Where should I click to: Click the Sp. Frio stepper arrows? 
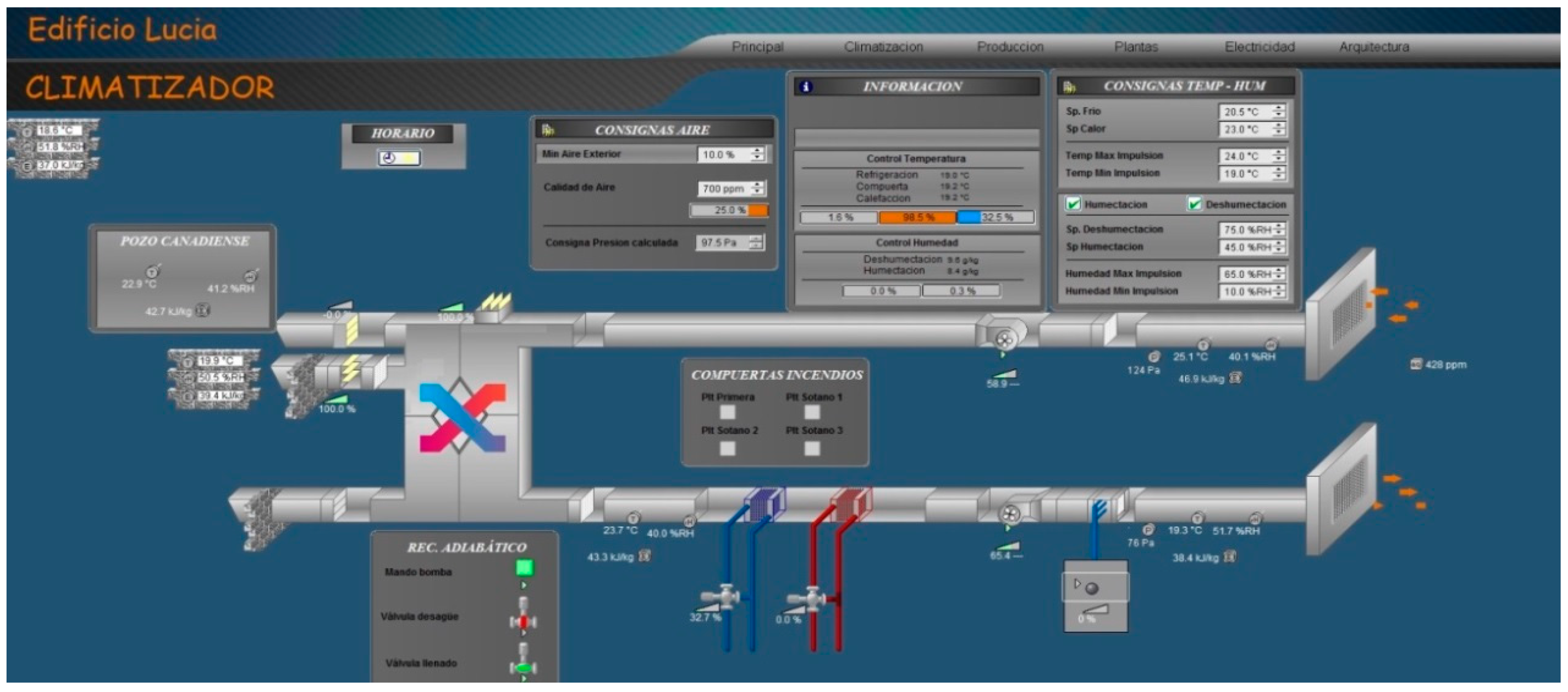1278,111
